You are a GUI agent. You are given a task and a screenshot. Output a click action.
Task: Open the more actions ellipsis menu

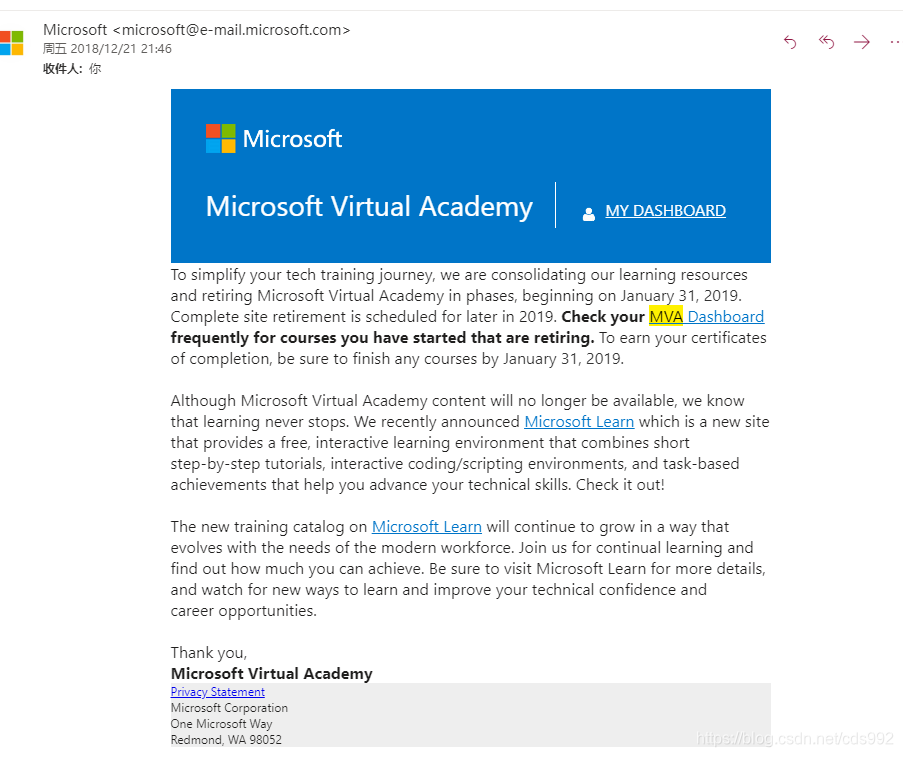click(896, 42)
